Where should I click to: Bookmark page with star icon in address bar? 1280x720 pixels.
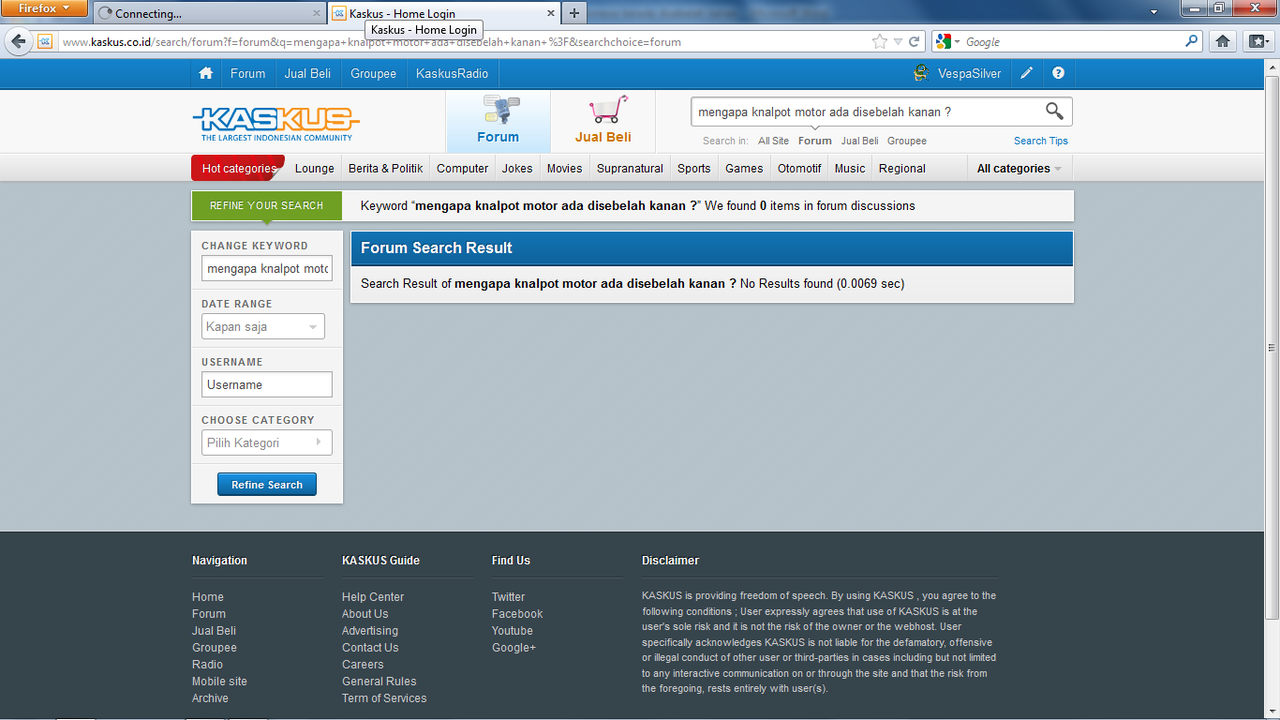tap(879, 42)
